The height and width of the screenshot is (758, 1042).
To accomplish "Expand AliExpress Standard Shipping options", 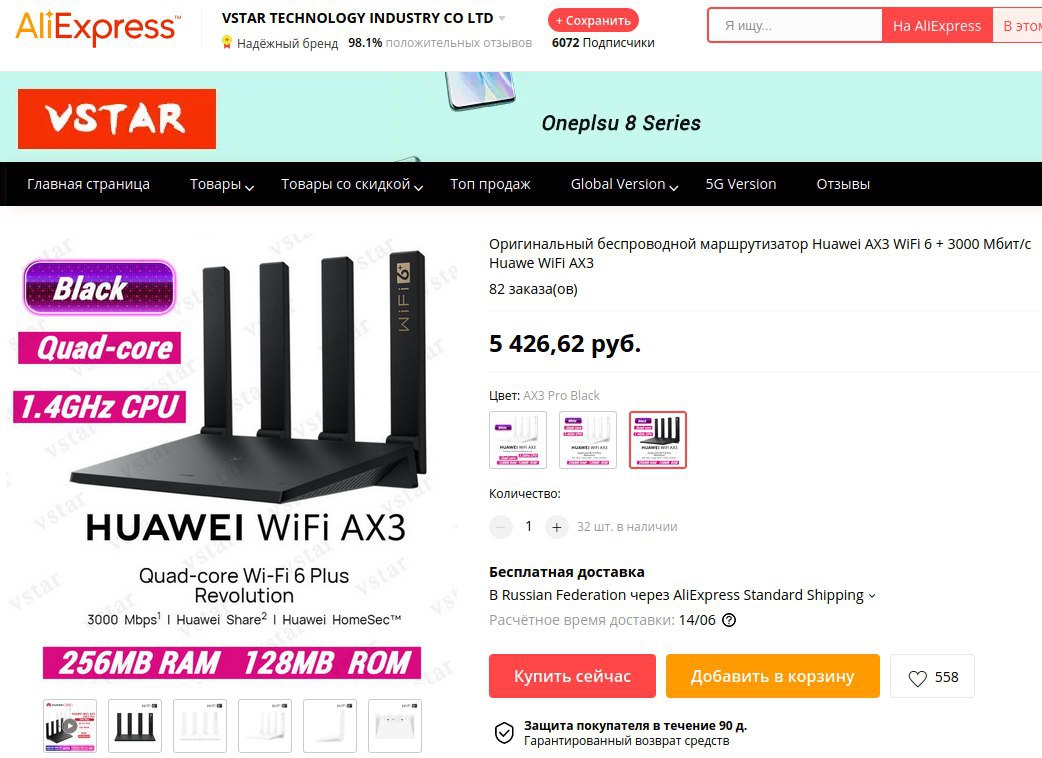I will point(872,596).
